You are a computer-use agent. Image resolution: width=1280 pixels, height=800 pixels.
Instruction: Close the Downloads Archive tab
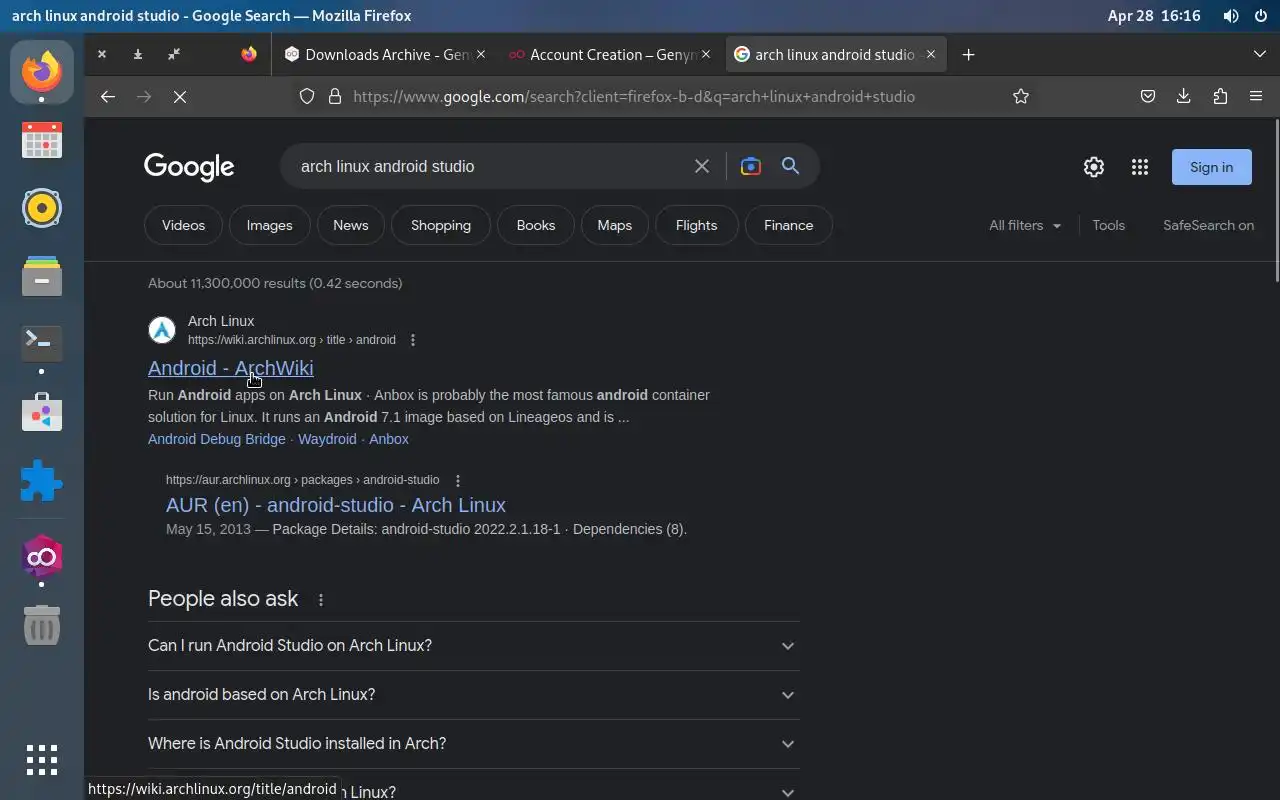pyautogui.click(x=481, y=55)
